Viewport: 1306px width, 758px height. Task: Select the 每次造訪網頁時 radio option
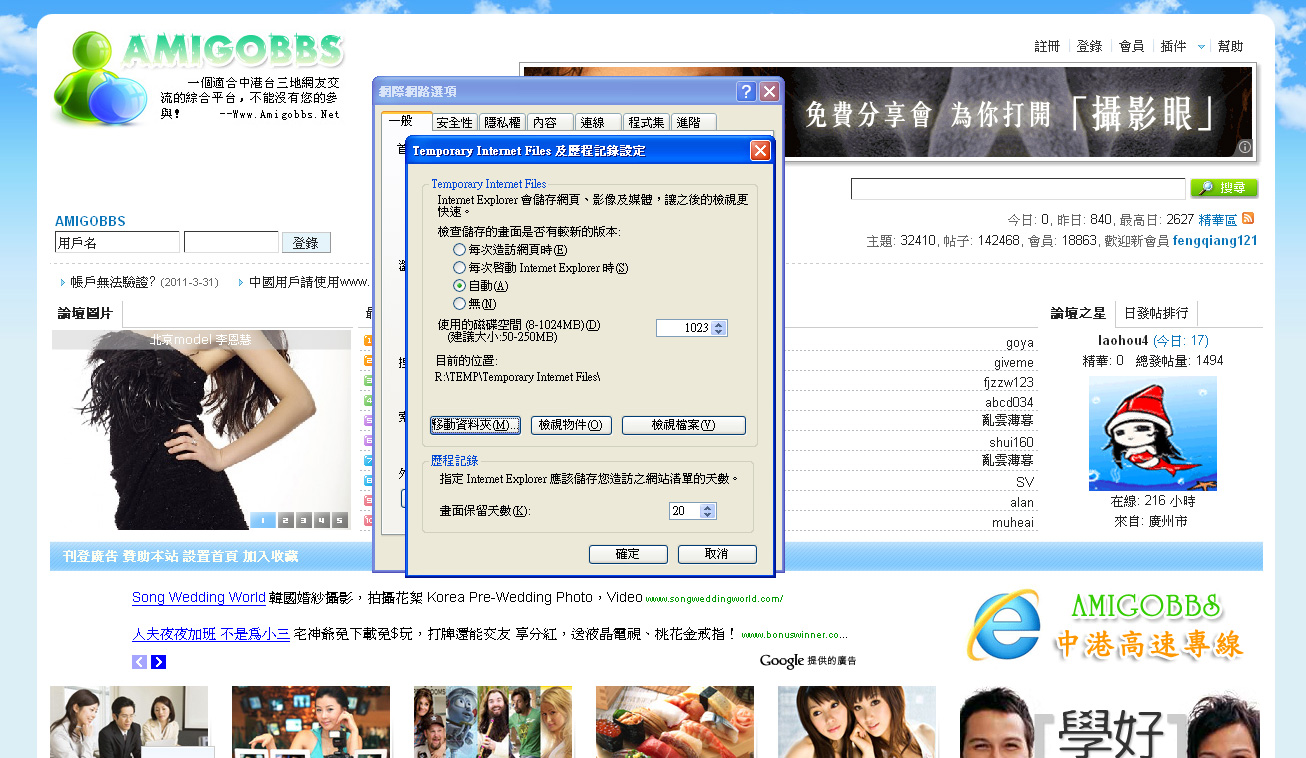click(459, 250)
